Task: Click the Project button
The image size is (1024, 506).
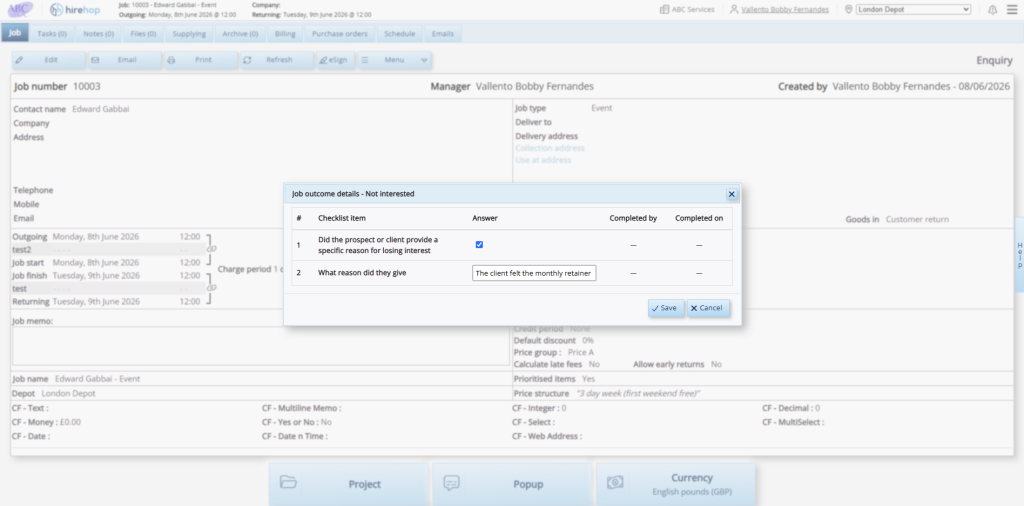Action: (x=348, y=484)
